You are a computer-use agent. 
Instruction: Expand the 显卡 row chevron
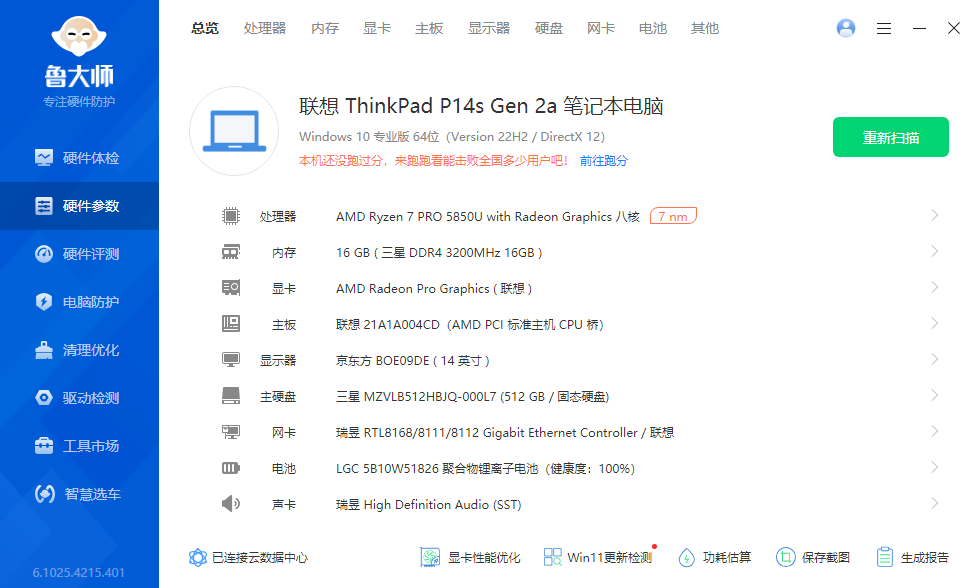(934, 287)
